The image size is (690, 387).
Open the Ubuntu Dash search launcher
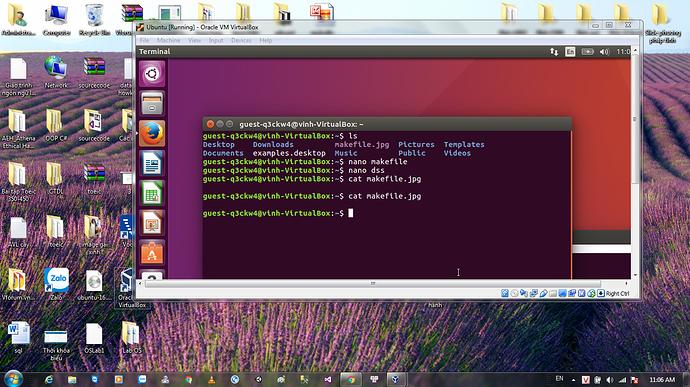[152, 74]
